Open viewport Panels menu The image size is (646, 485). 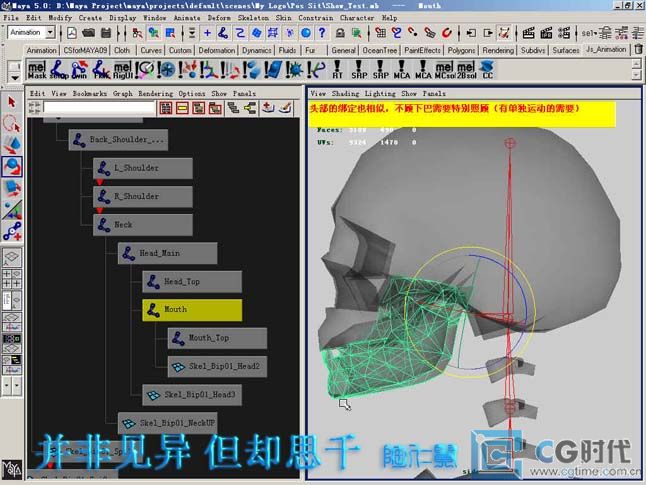click(434, 94)
